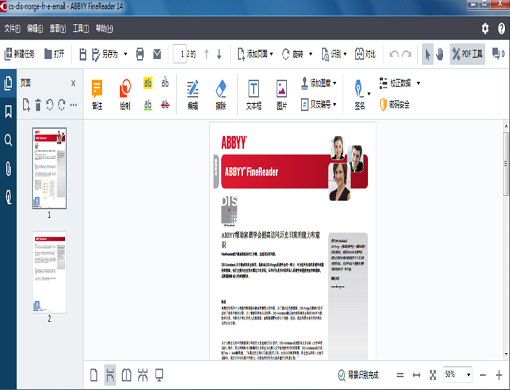This screenshot has width=510, height=390.
Task: Open the Bookmarks sidebar icon
Action: coord(8,112)
